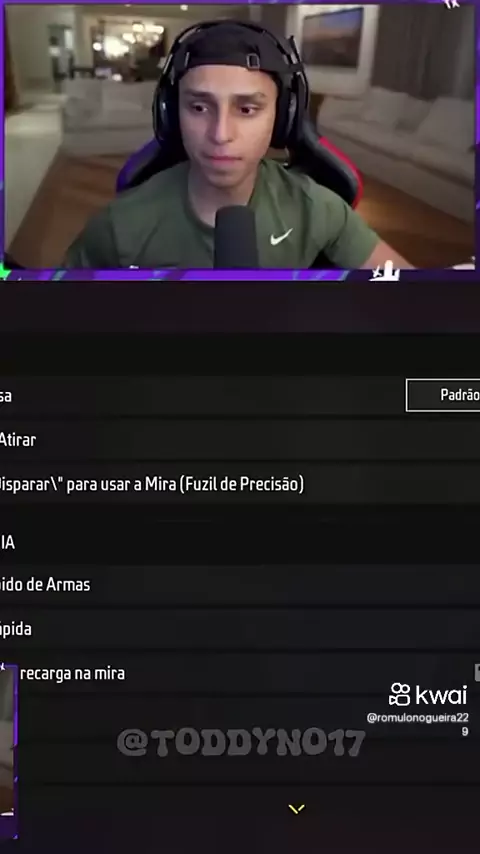Click the green star on webcam frame

(4, 271)
